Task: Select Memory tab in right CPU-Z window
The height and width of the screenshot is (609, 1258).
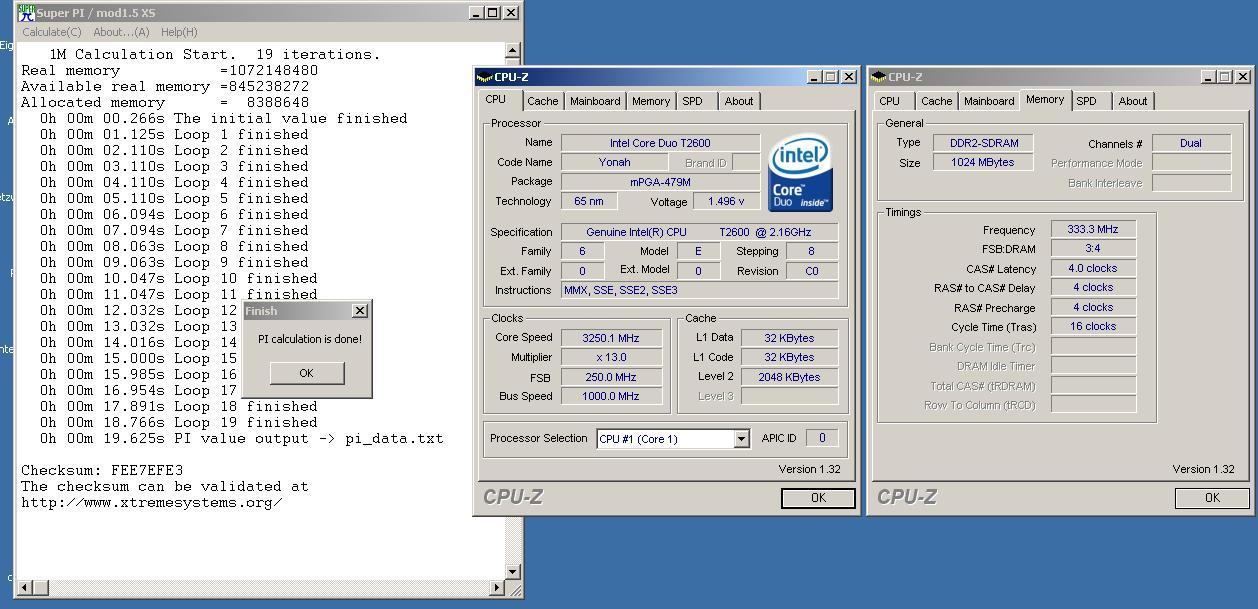Action: (1045, 100)
